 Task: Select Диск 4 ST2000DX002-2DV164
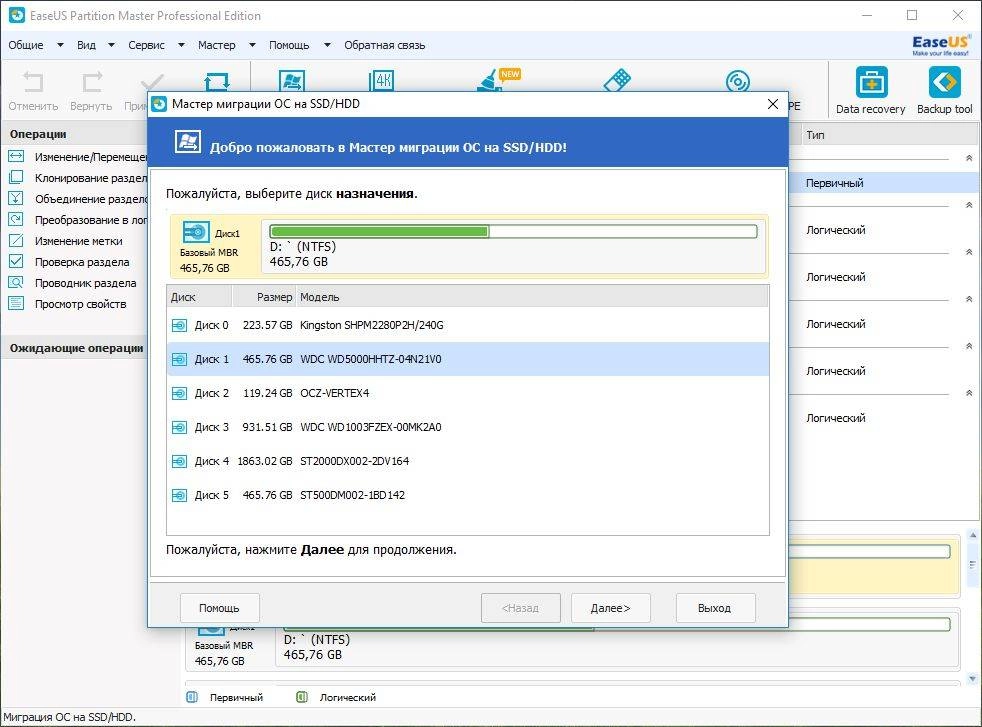[468, 461]
